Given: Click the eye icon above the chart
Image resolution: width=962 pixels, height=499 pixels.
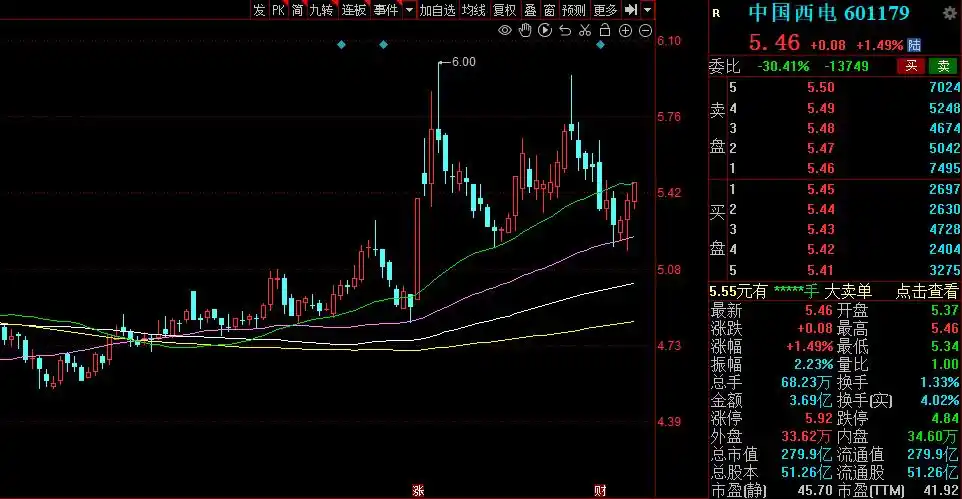Looking at the screenshot, I should tap(506, 31).
